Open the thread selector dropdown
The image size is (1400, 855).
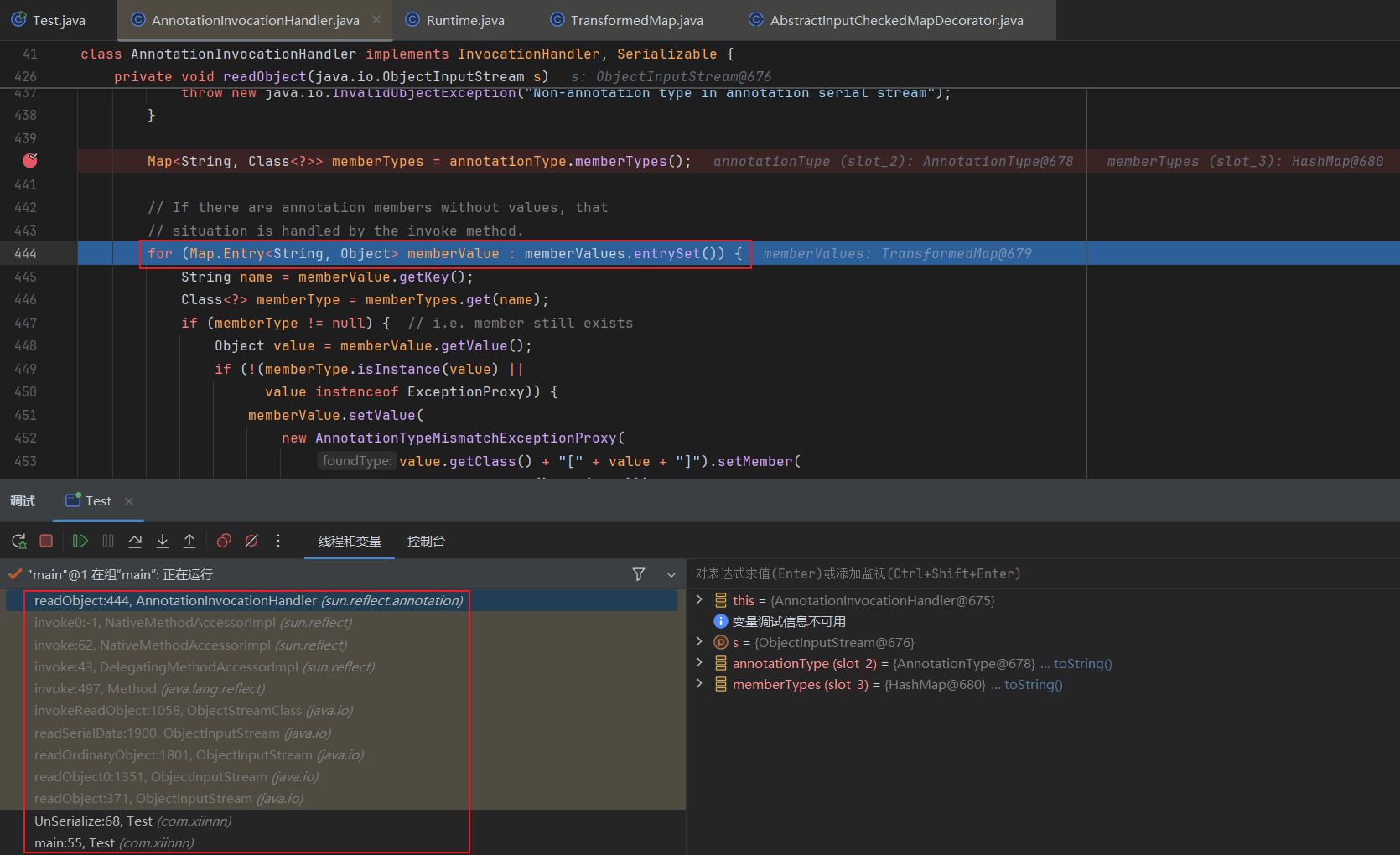click(671, 575)
